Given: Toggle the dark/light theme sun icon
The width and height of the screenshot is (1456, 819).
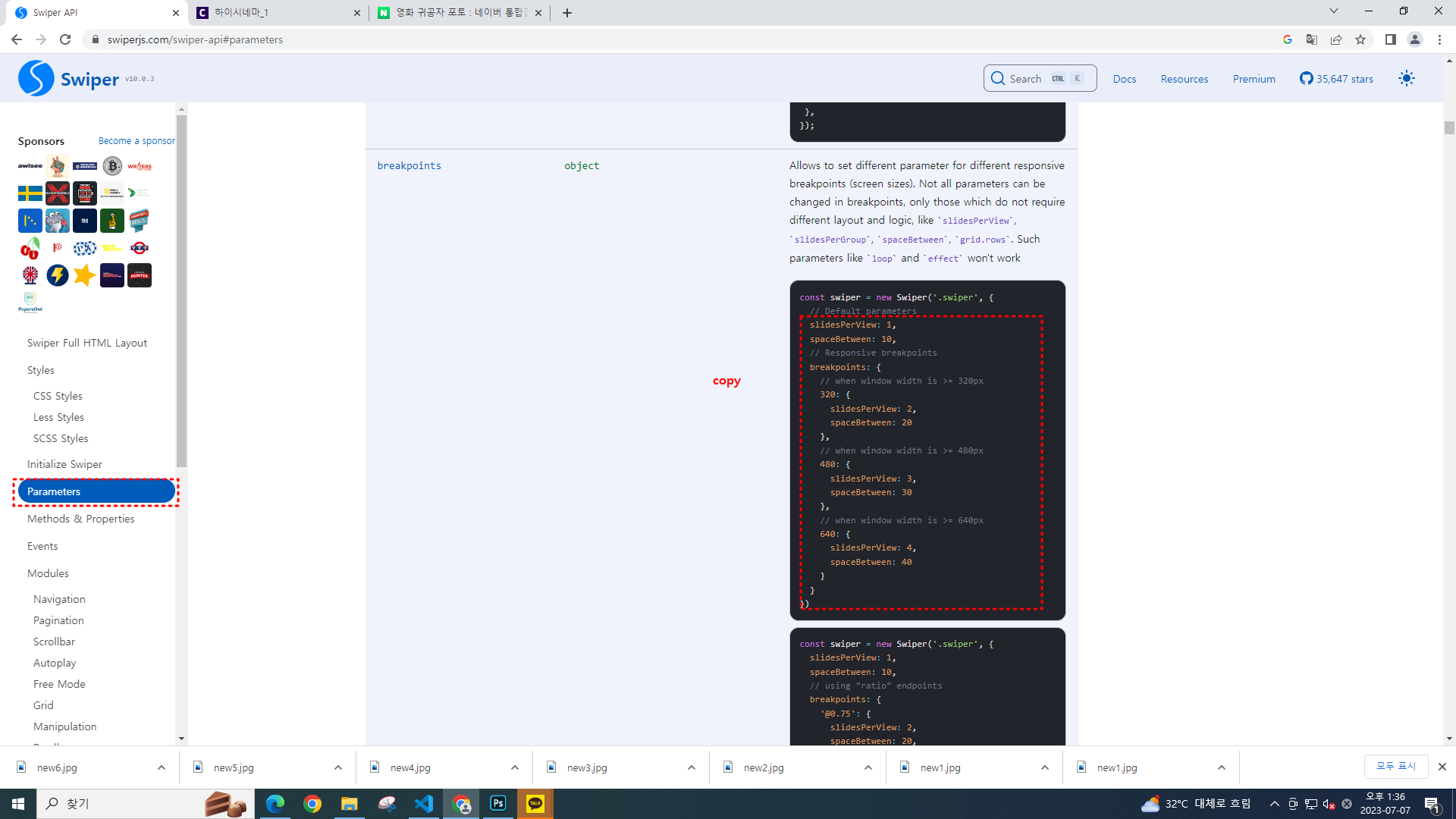Looking at the screenshot, I should tap(1407, 79).
